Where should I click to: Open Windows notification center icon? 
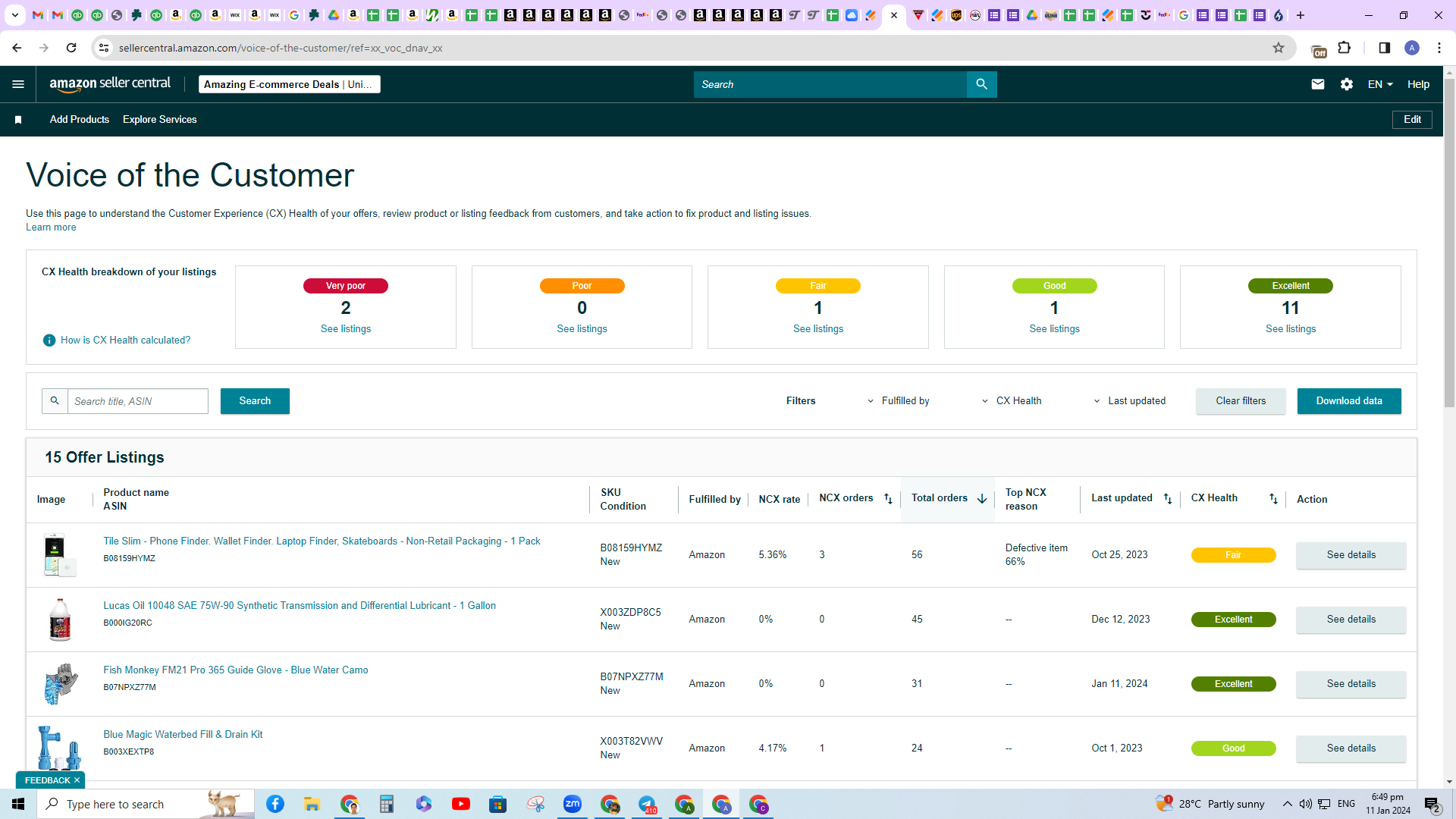1432,804
